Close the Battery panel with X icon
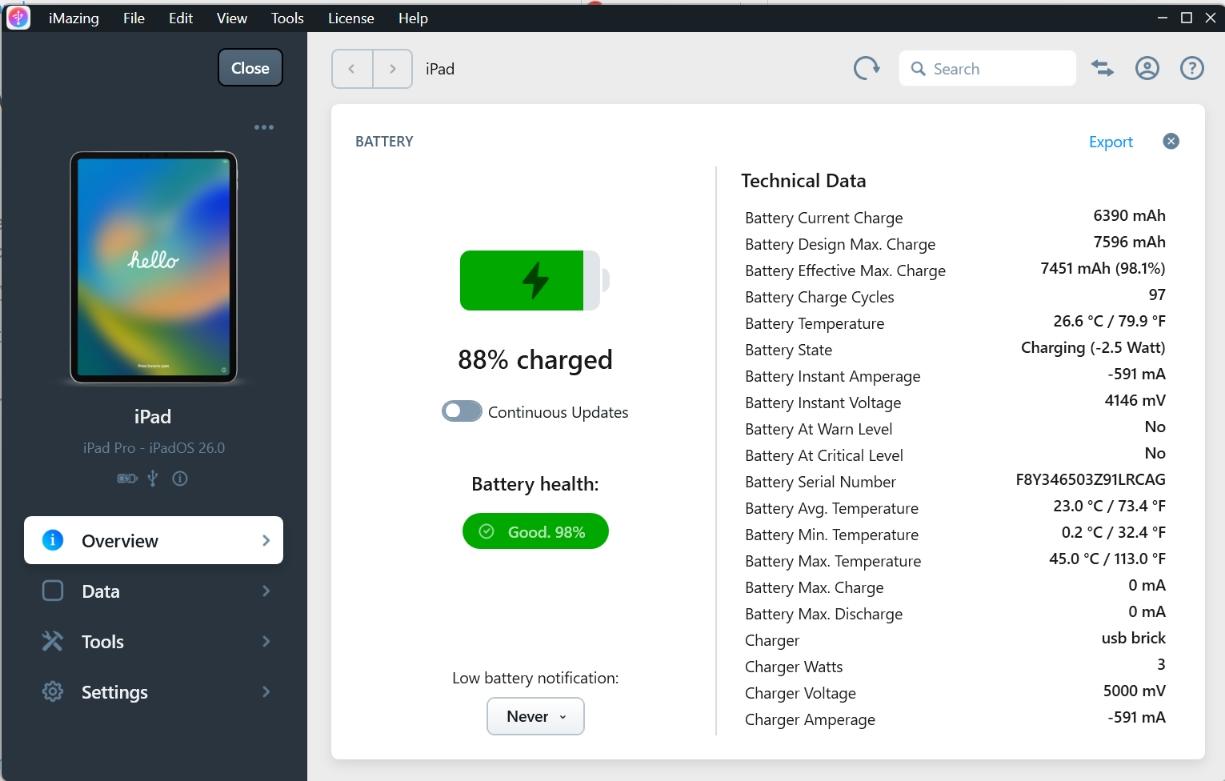Screen dimensions: 1225x781 [x=1171, y=141]
